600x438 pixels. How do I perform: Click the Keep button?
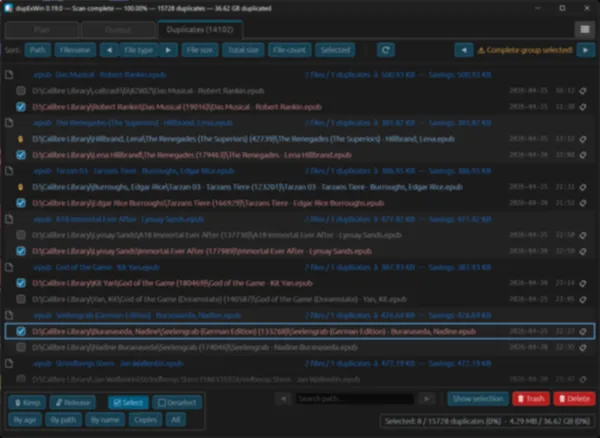(27, 402)
